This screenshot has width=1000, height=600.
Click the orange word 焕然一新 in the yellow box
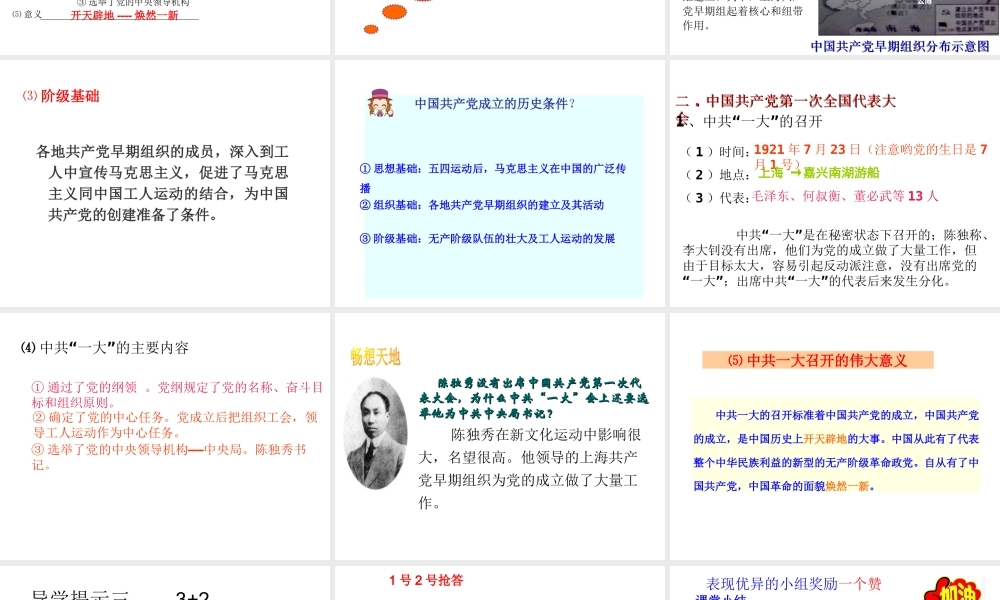click(847, 487)
